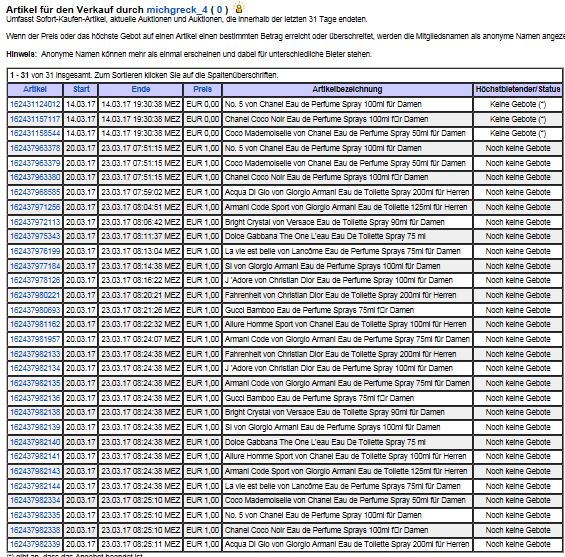565x557 pixels.
Task: Click the Höchstbietender/Status column header
Action: pos(518,89)
